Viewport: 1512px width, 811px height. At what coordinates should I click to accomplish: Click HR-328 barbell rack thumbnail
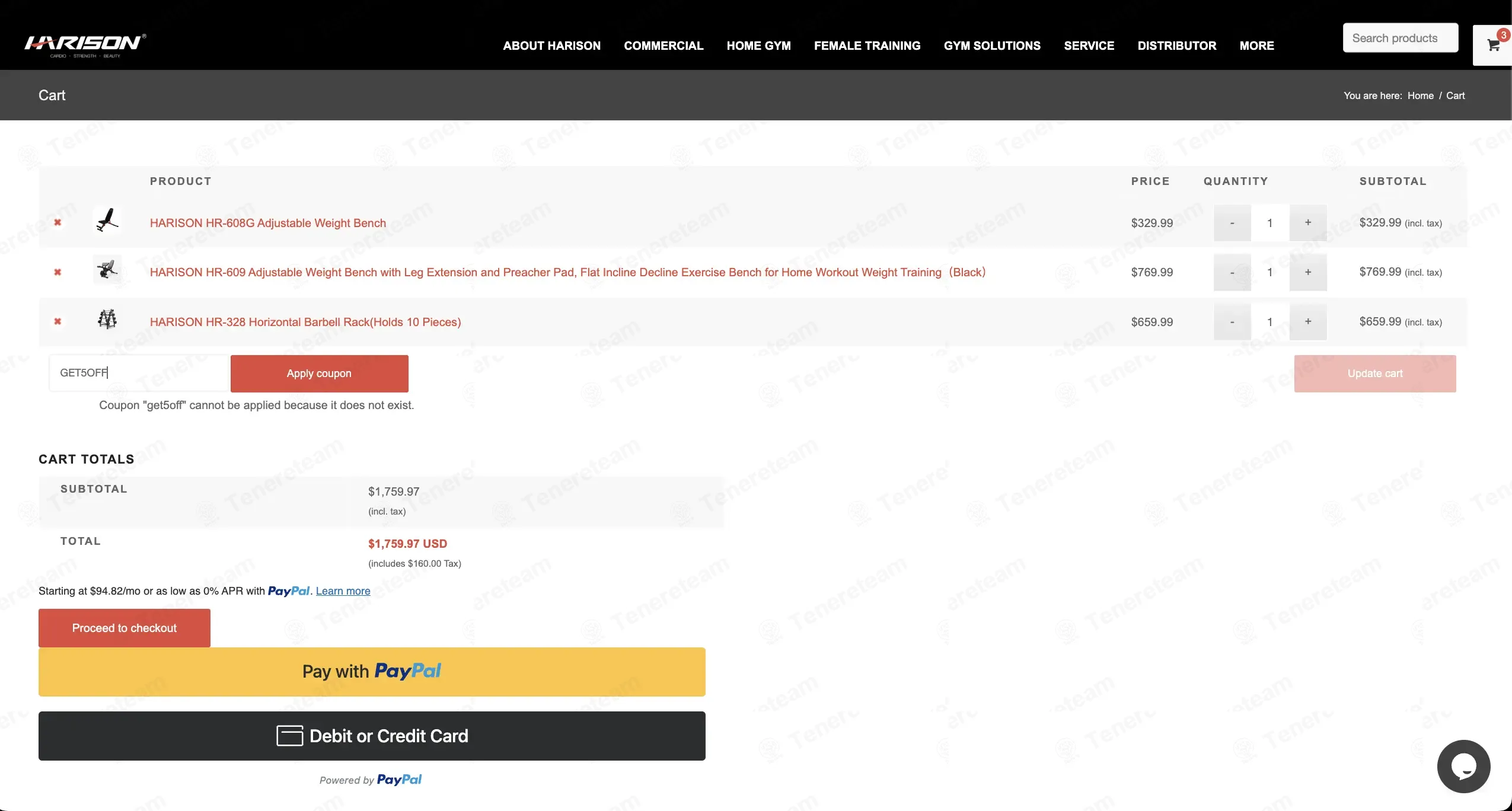point(107,320)
